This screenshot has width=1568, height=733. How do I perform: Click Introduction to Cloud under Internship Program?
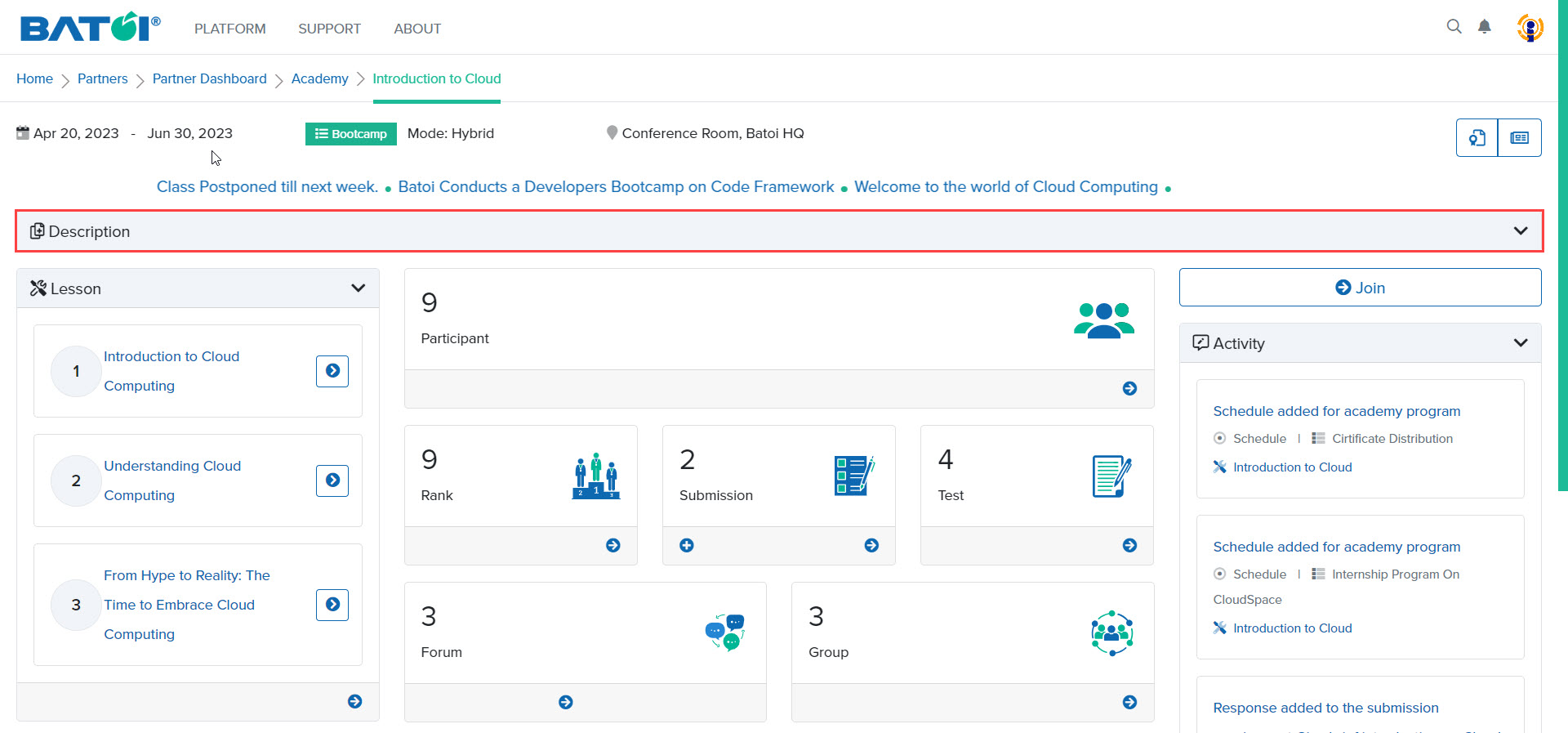coord(1293,628)
